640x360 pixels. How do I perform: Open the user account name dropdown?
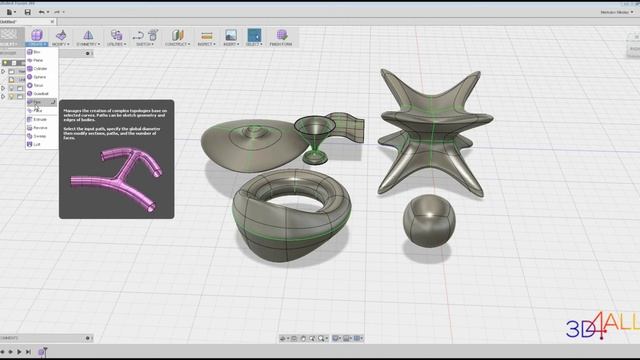point(617,12)
